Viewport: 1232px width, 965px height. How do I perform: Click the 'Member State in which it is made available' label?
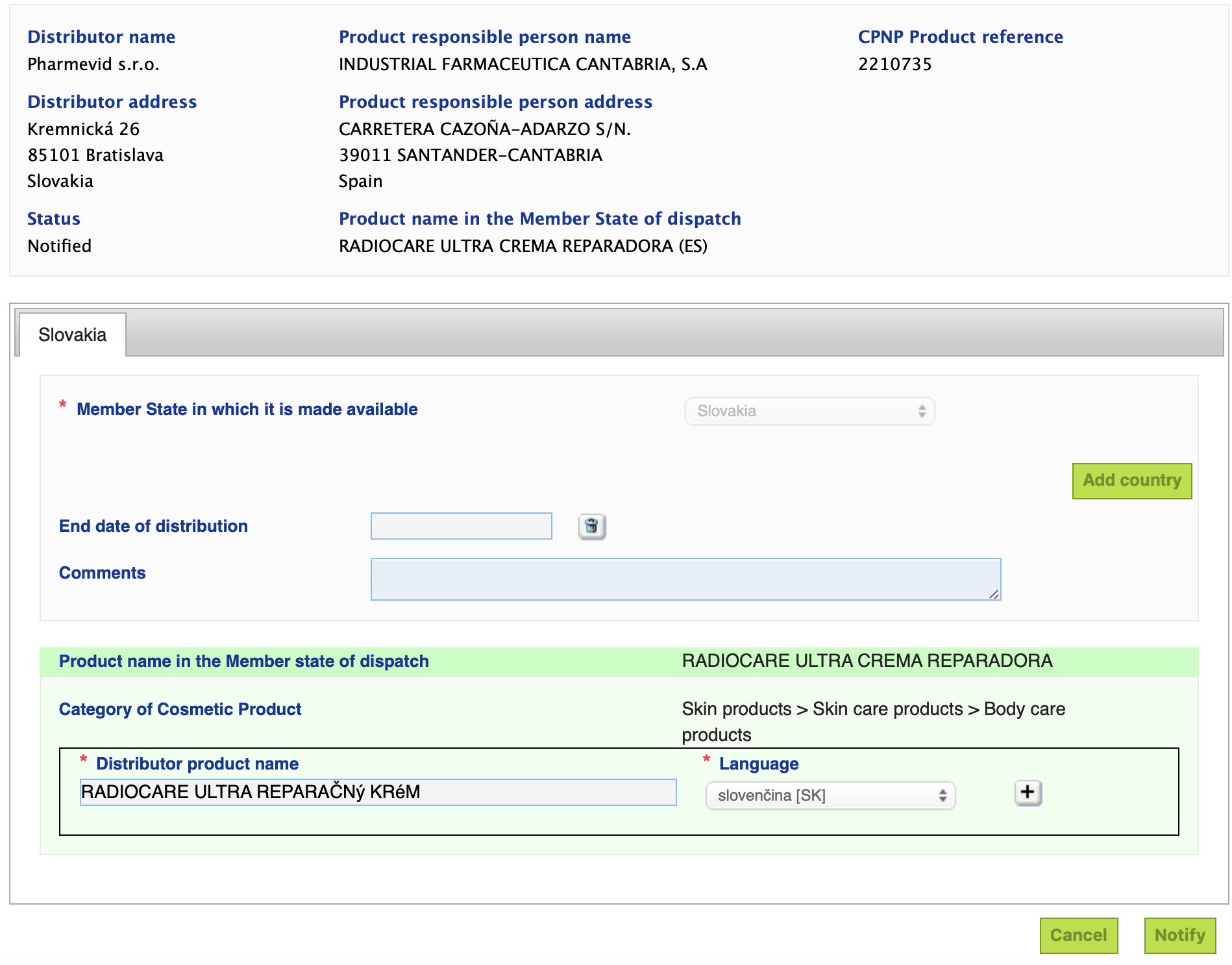[247, 409]
